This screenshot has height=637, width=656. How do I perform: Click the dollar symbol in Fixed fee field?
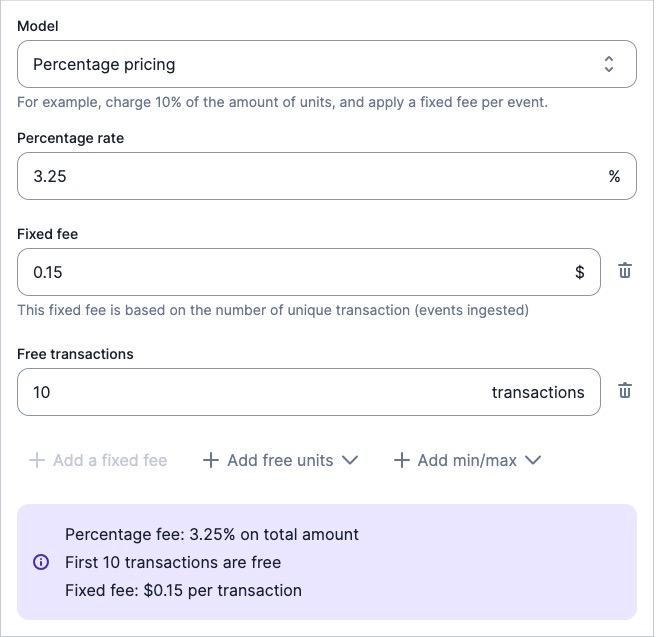click(580, 272)
